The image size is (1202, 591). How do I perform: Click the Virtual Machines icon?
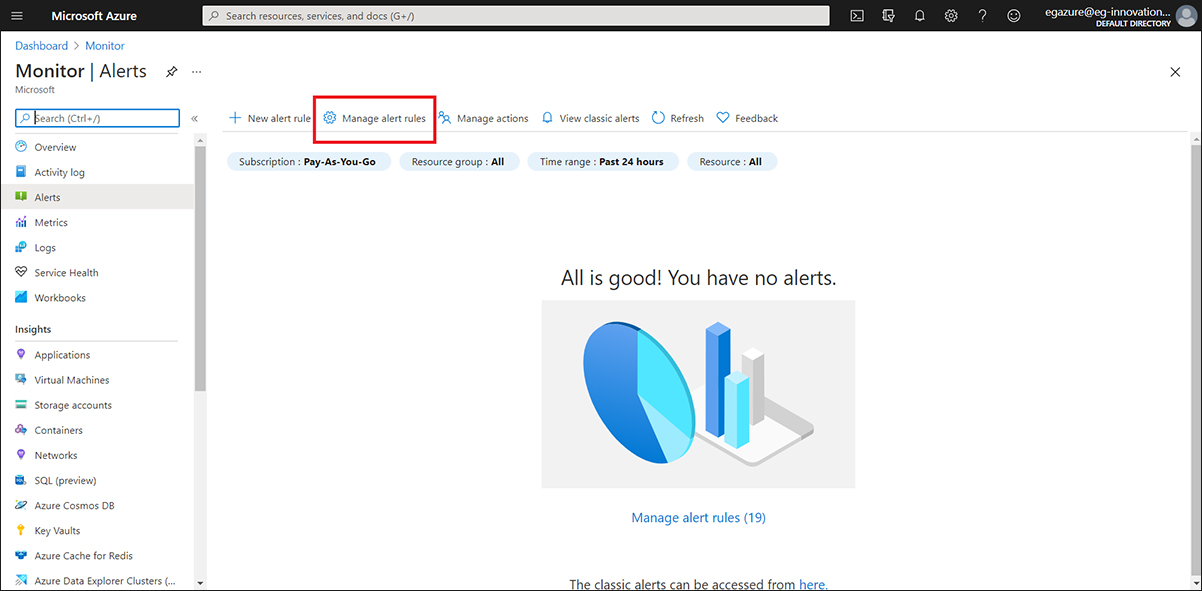(22, 380)
